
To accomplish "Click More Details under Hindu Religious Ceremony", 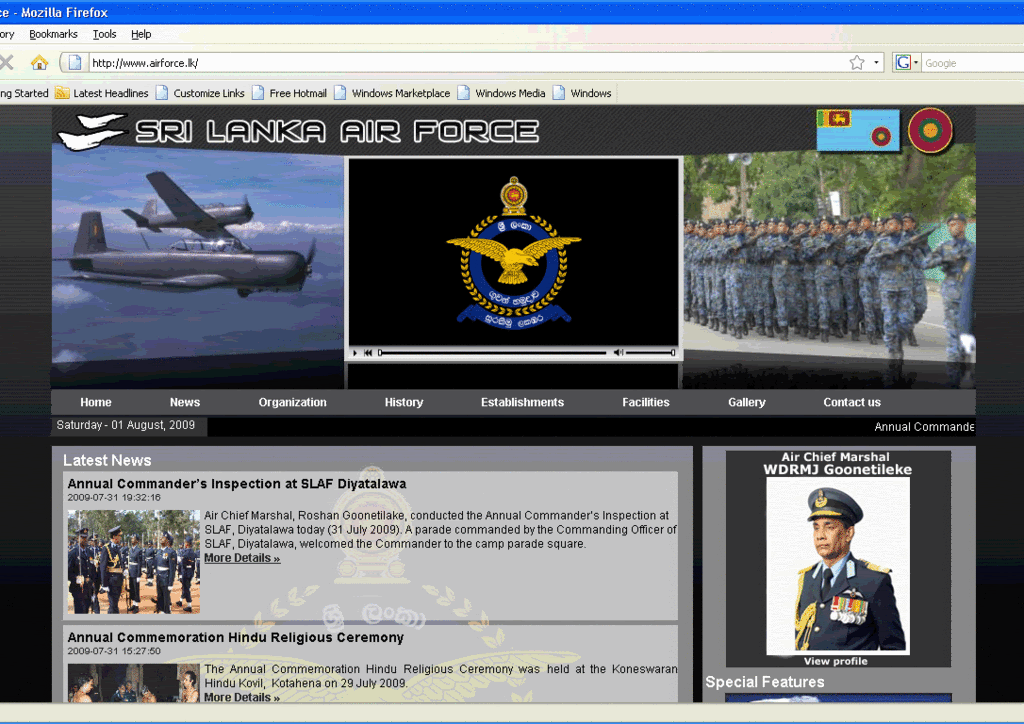I will [x=242, y=697].
